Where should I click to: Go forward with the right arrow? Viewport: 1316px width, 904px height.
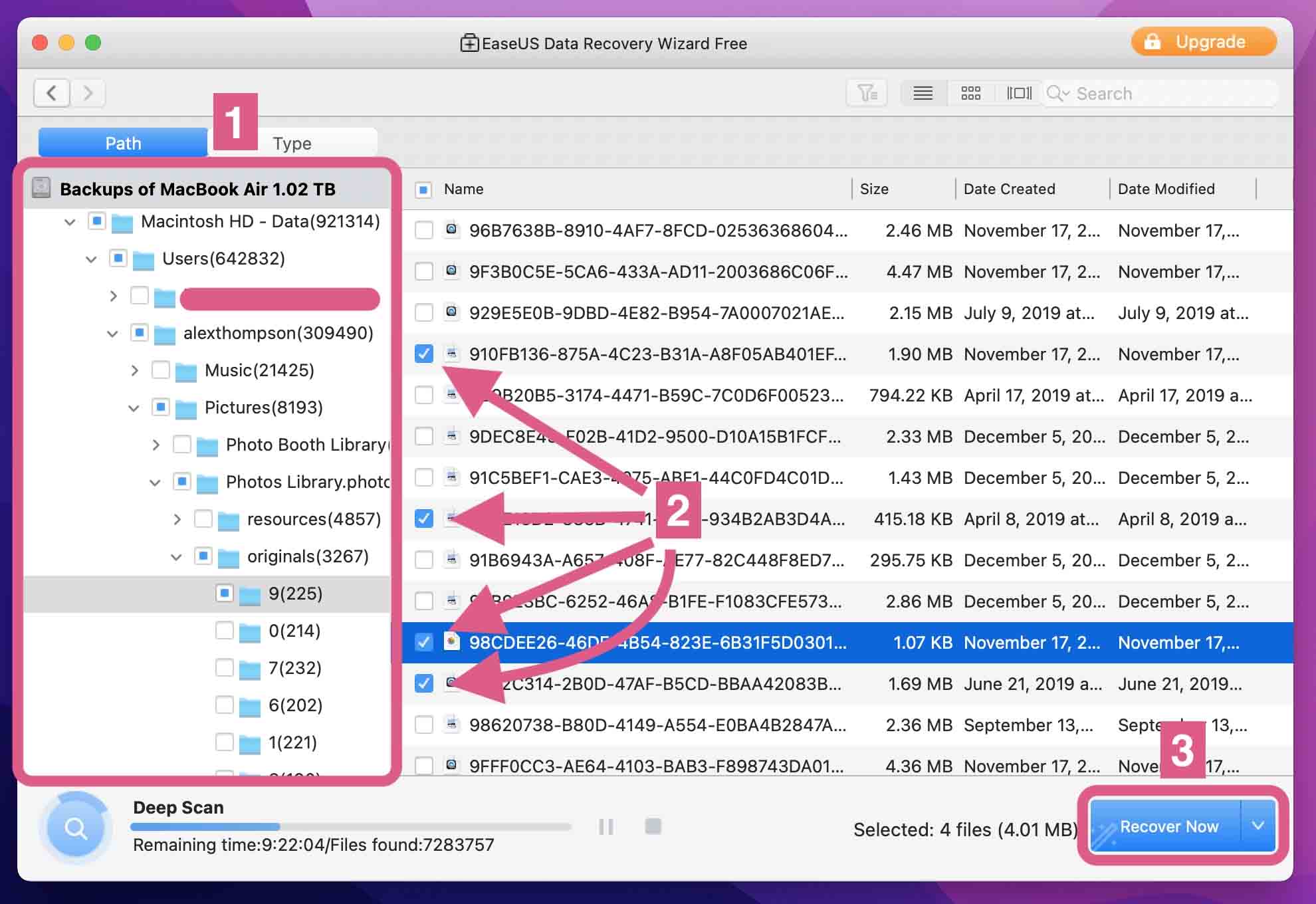[88, 93]
